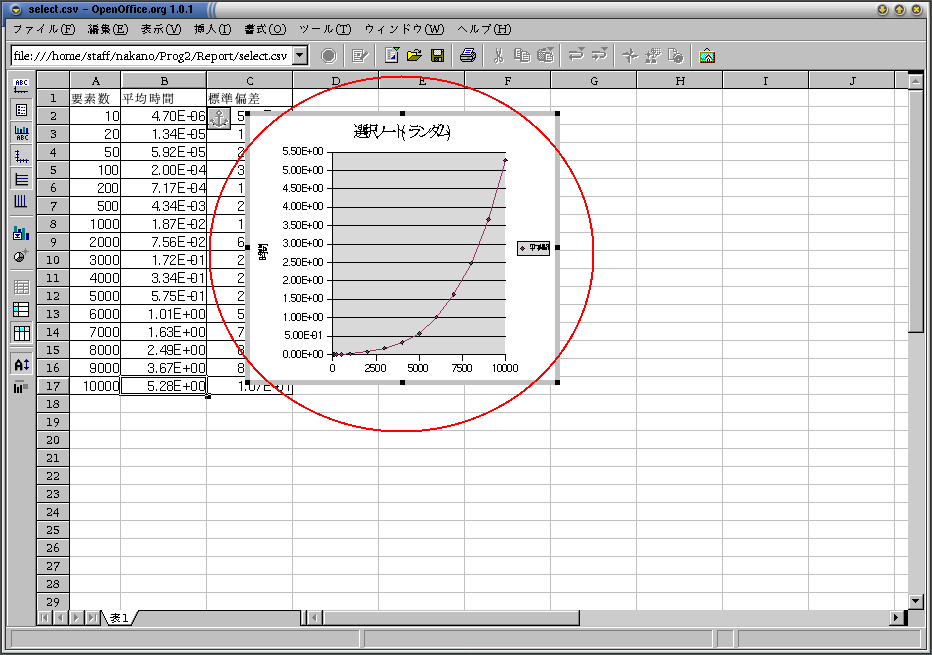Open the file URL dropdown arrow
The image size is (932, 655).
pyautogui.click(x=300, y=56)
